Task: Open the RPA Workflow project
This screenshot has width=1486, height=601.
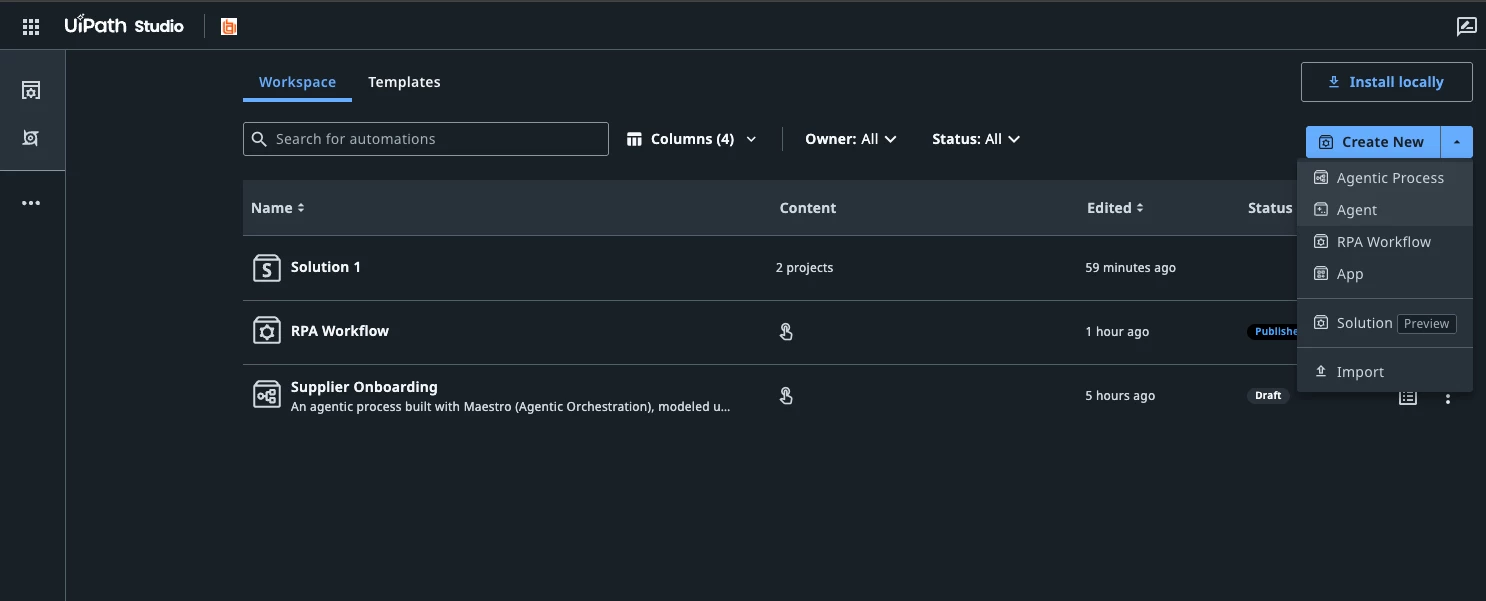Action: 340,330
